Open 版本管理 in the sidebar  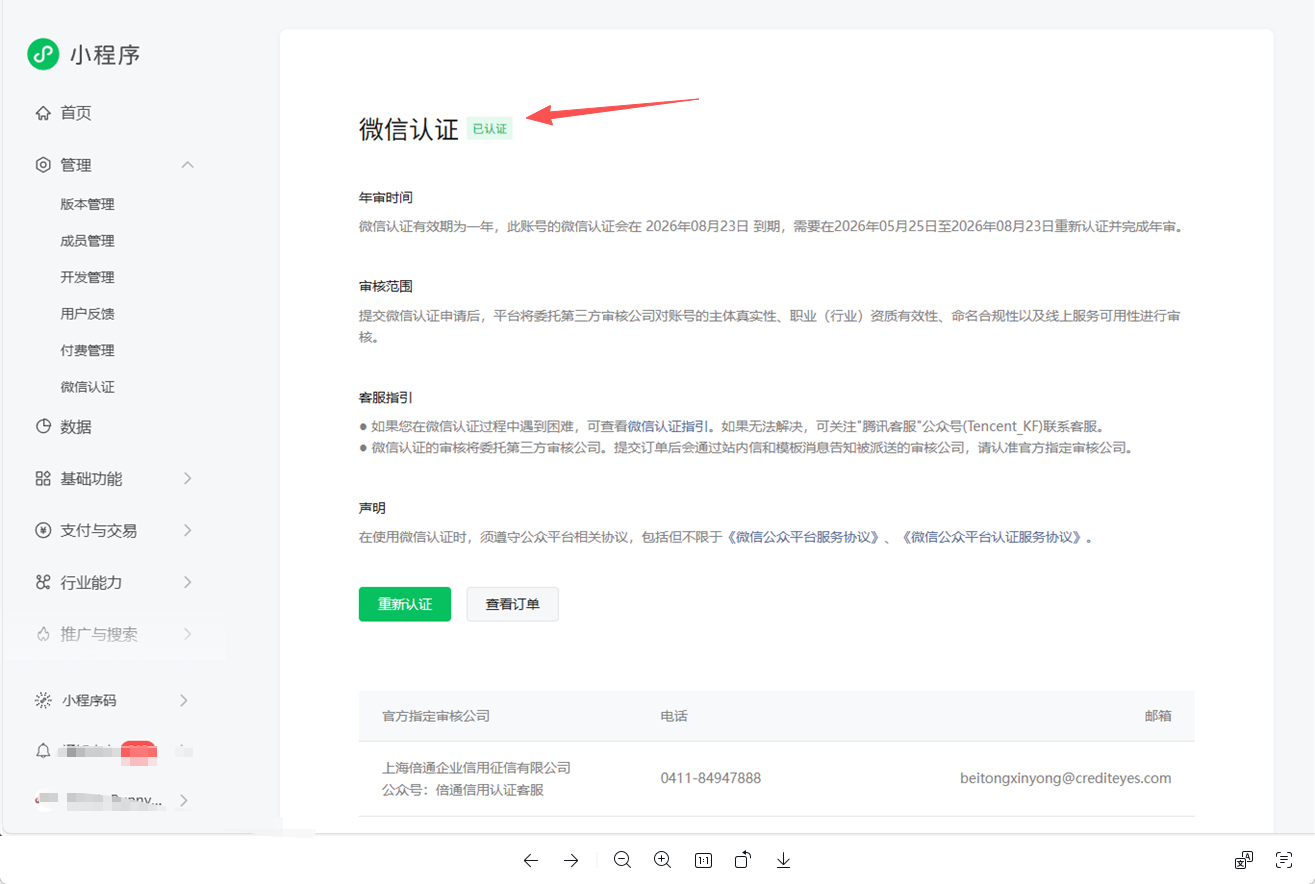click(87, 204)
